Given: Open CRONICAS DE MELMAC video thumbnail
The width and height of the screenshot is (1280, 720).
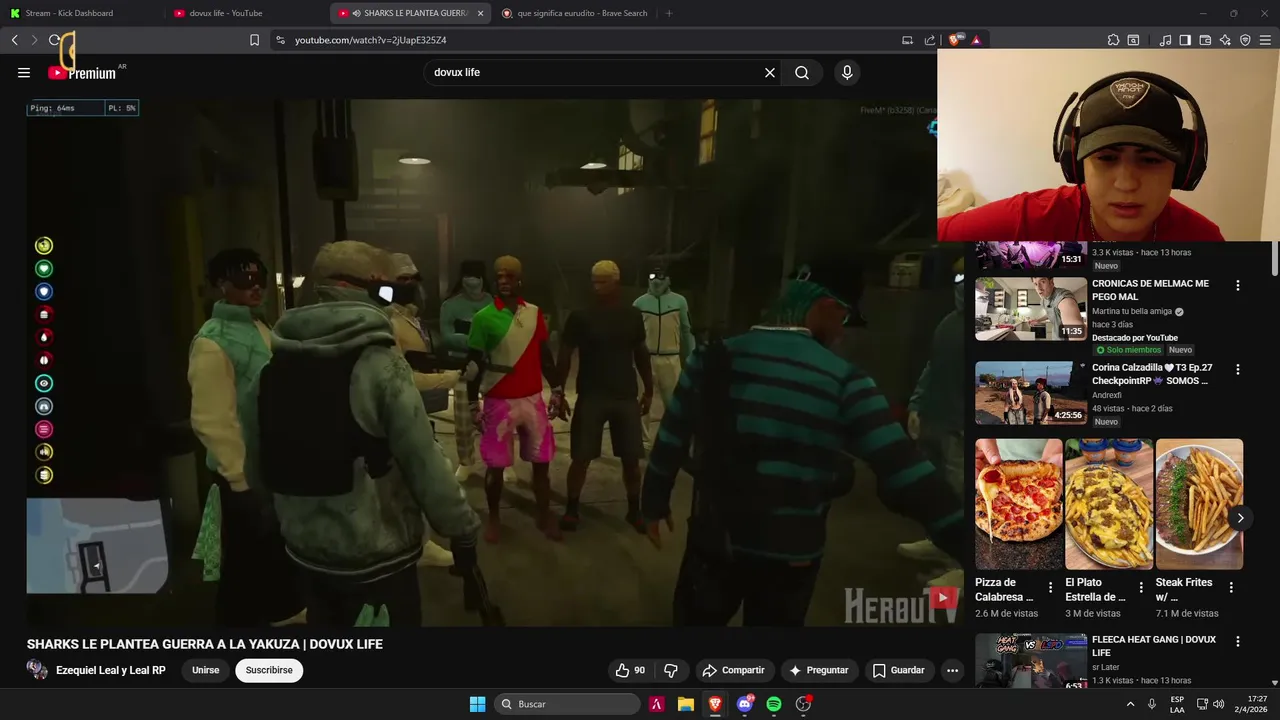Looking at the screenshot, I should click(x=1031, y=309).
